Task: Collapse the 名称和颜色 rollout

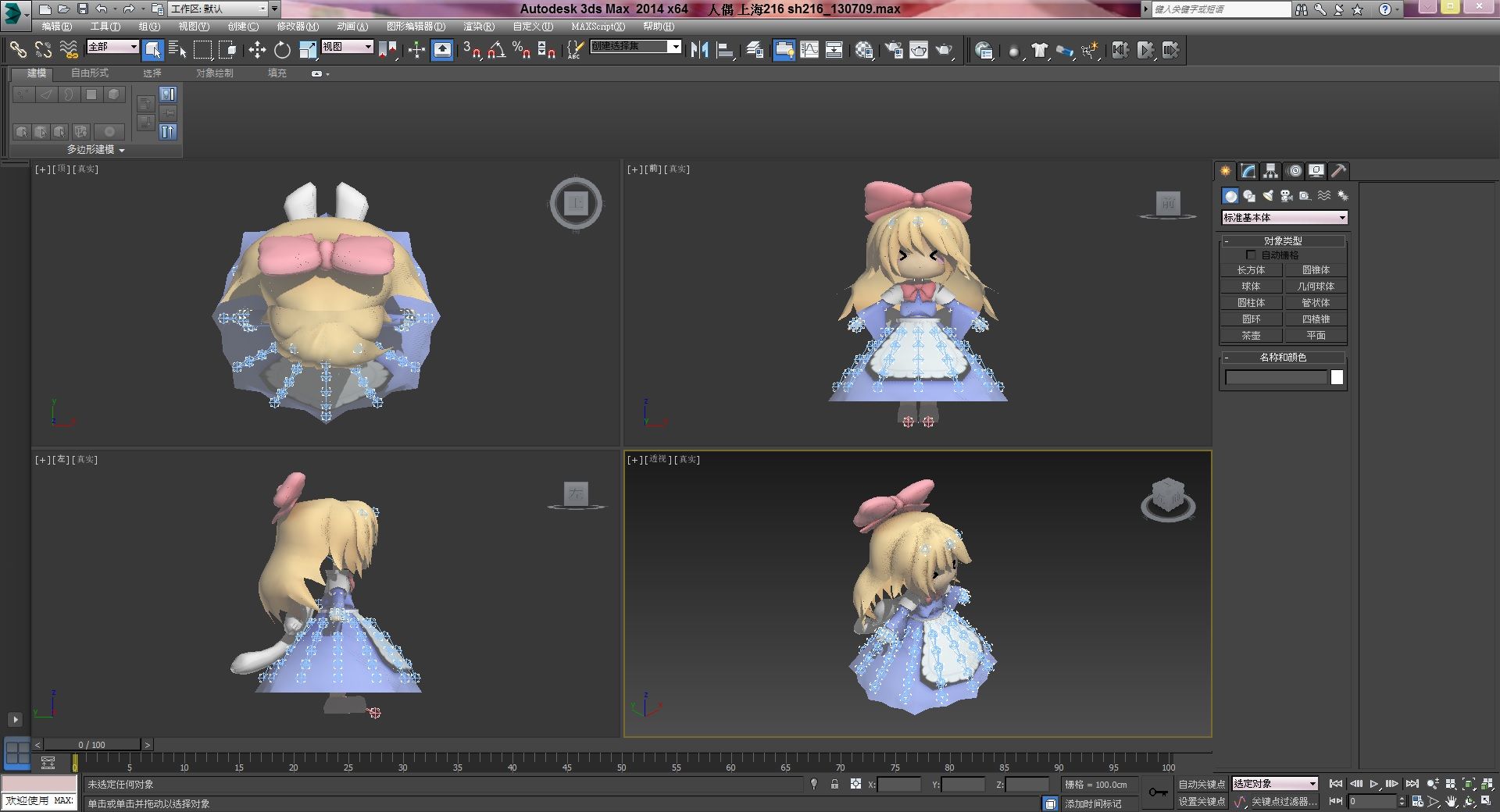Action: (1283, 357)
